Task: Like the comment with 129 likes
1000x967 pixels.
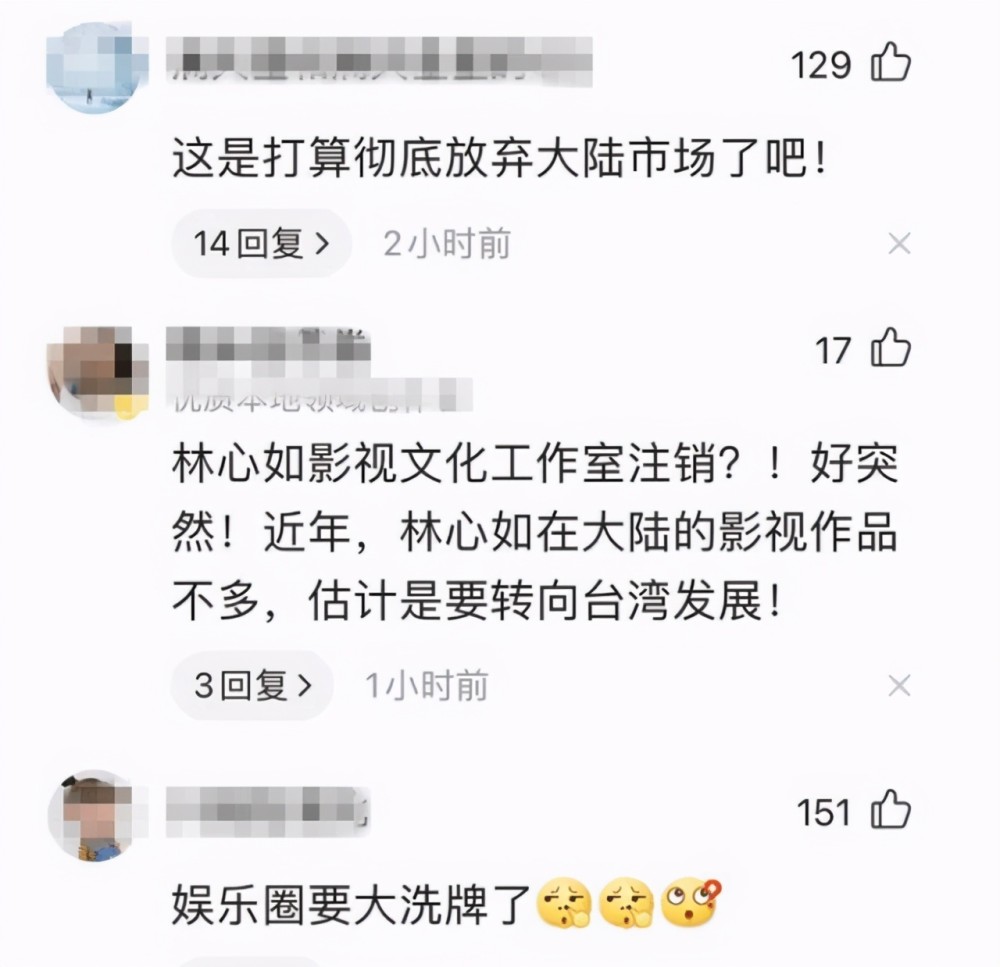Action: point(890,63)
